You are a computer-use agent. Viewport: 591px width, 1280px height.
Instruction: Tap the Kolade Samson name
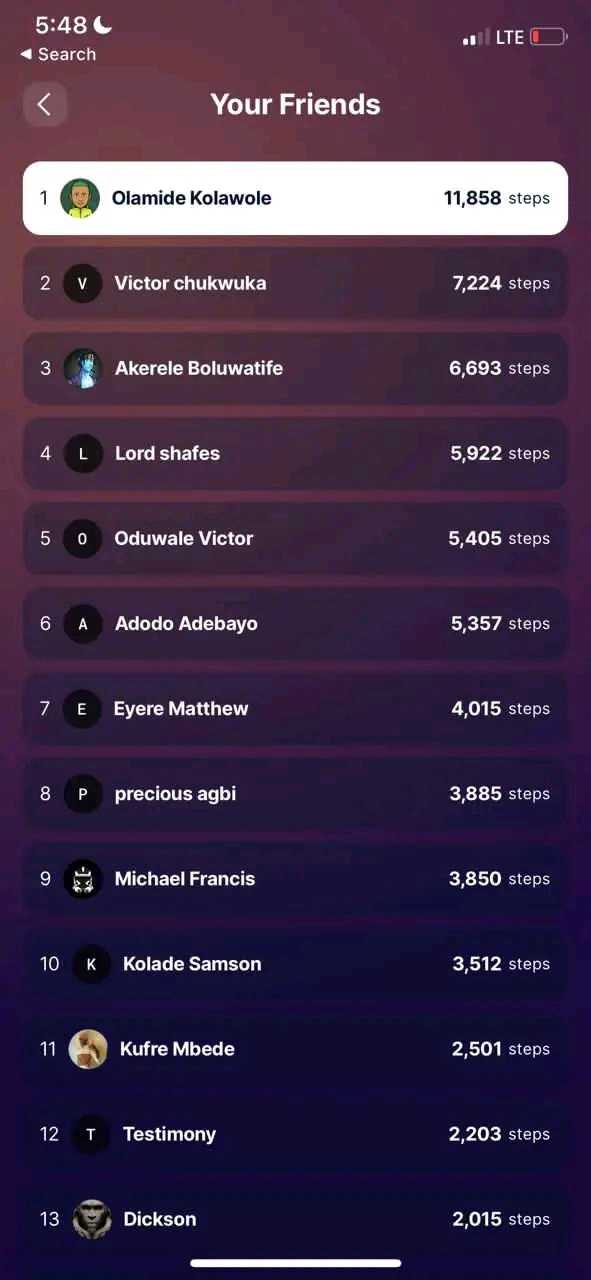pos(192,964)
